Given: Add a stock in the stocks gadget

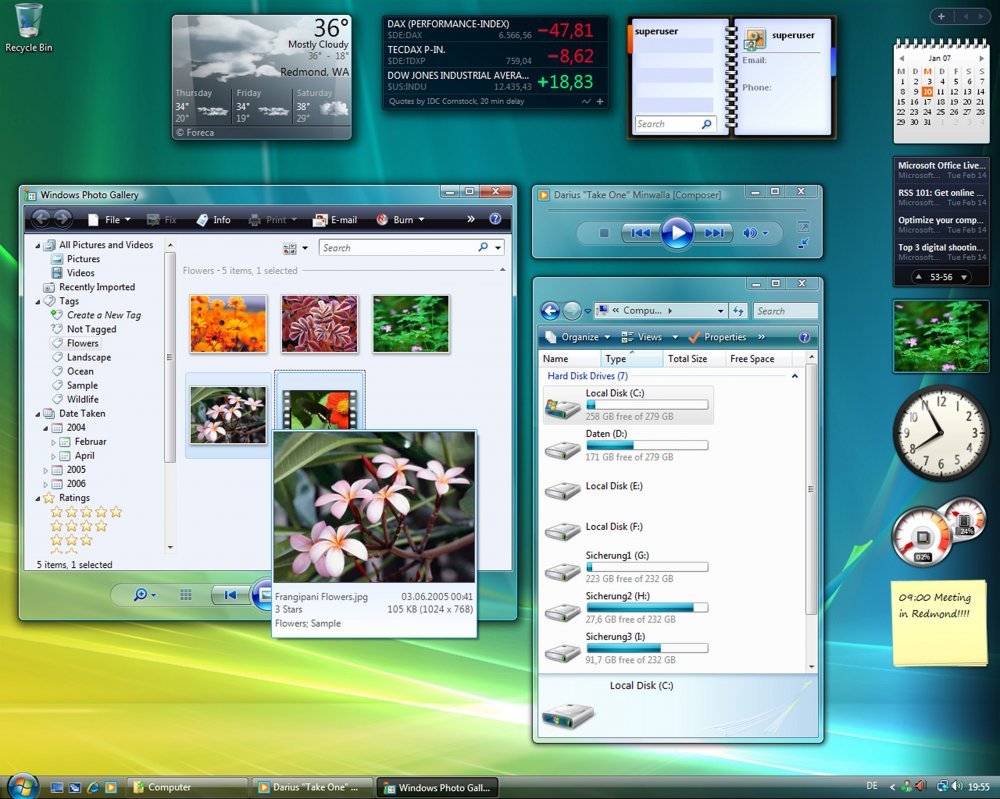Looking at the screenshot, I should (600, 101).
